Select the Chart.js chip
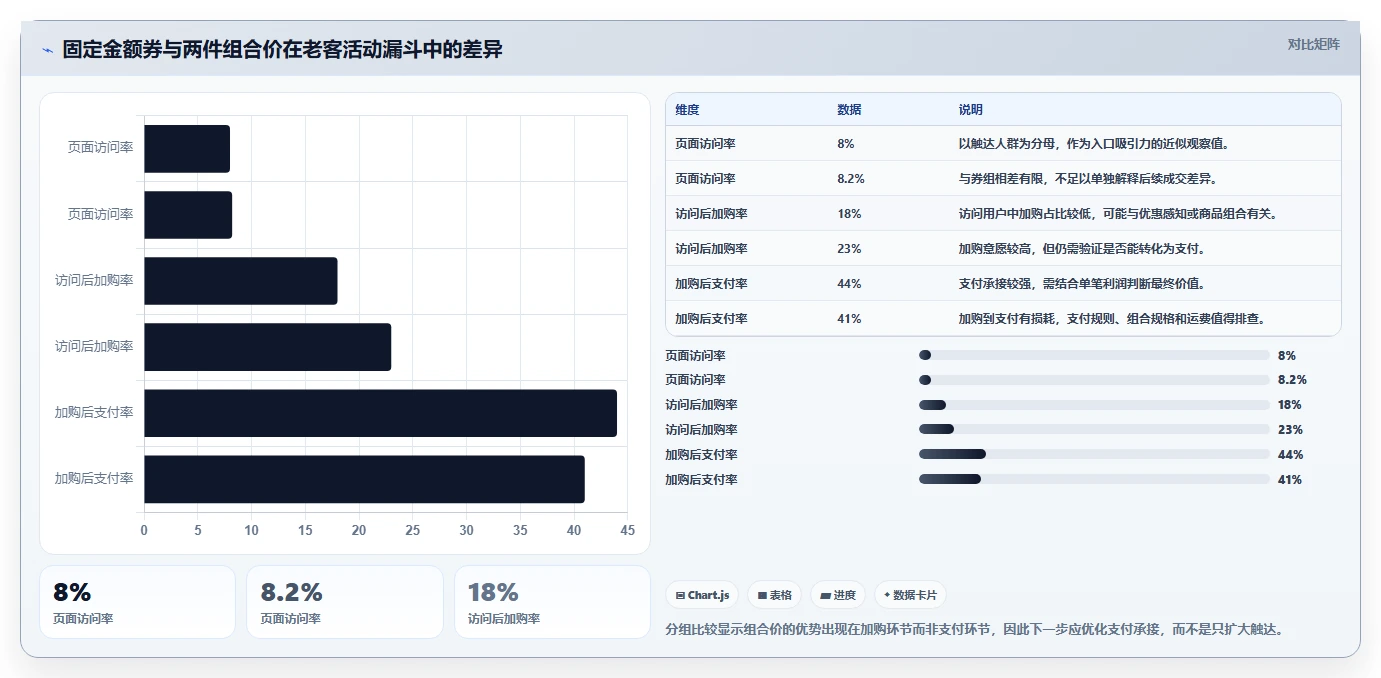Viewport: 1381px width, 678px height. coord(702,595)
